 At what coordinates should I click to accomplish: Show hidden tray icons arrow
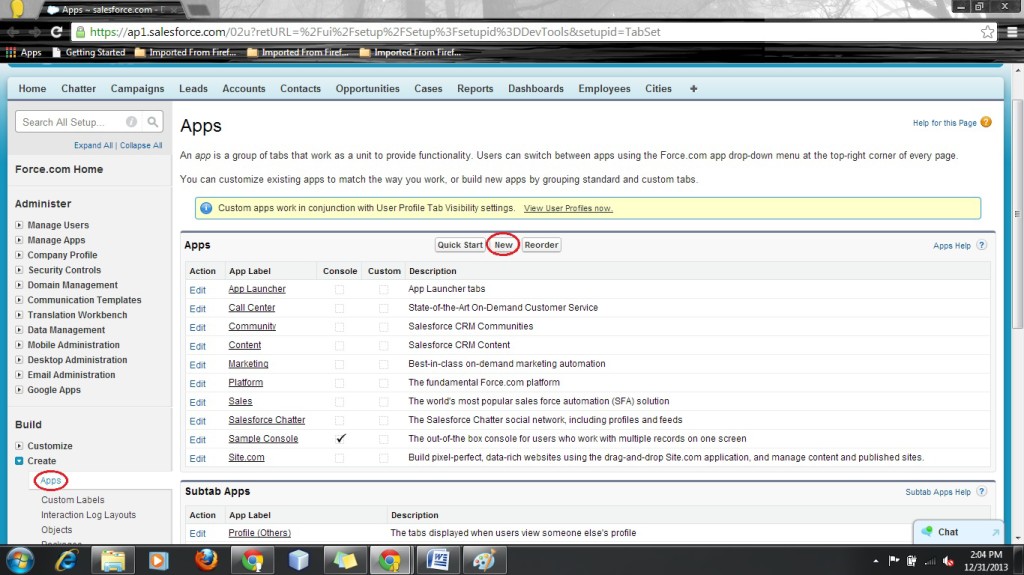[x=875, y=561]
